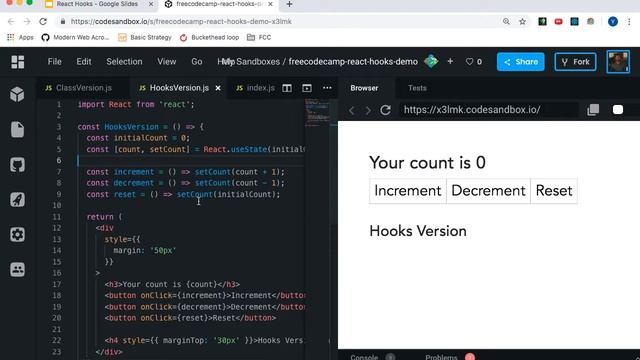Click the 'Hooks Version' text in preview
This screenshot has height=360, width=640.
418,231
